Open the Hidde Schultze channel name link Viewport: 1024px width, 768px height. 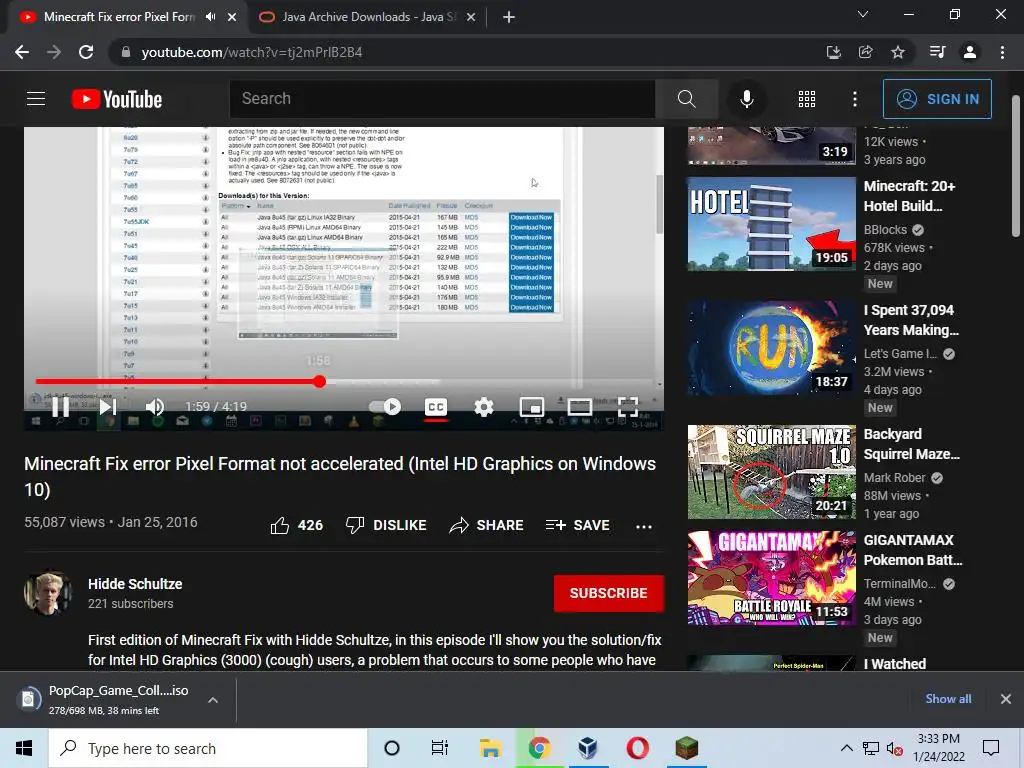pos(135,584)
